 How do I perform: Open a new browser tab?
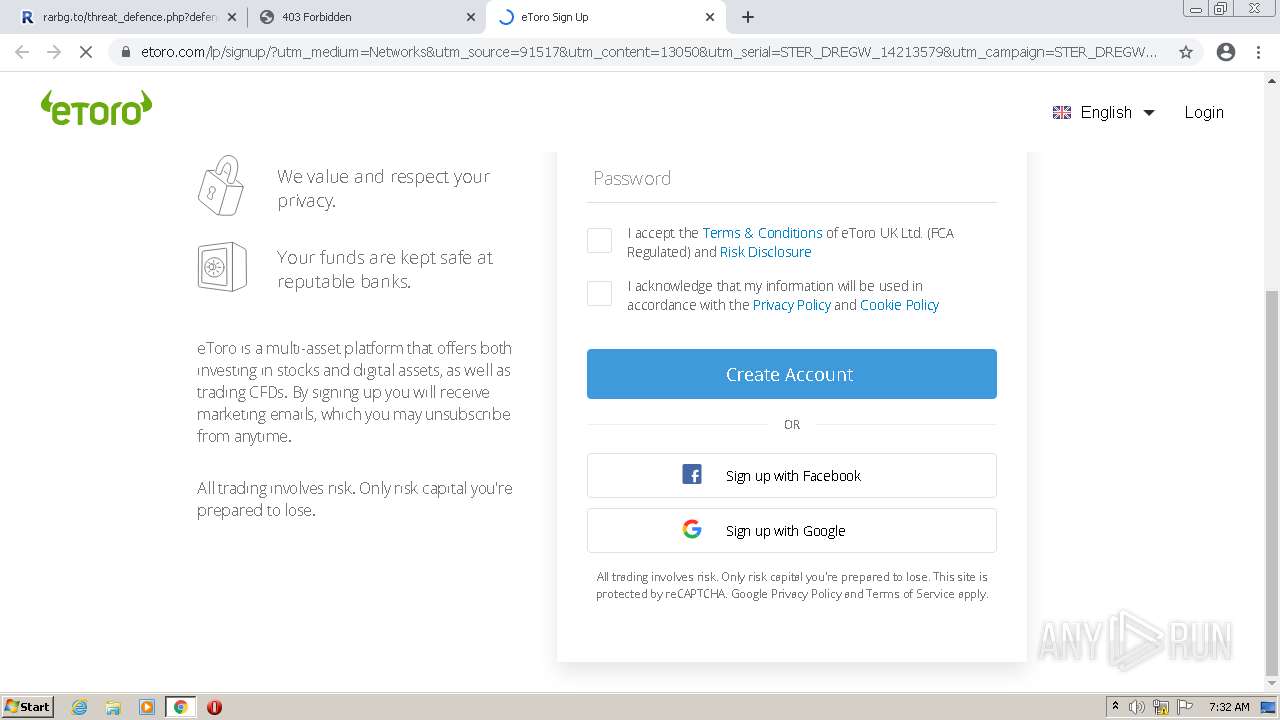tap(748, 17)
